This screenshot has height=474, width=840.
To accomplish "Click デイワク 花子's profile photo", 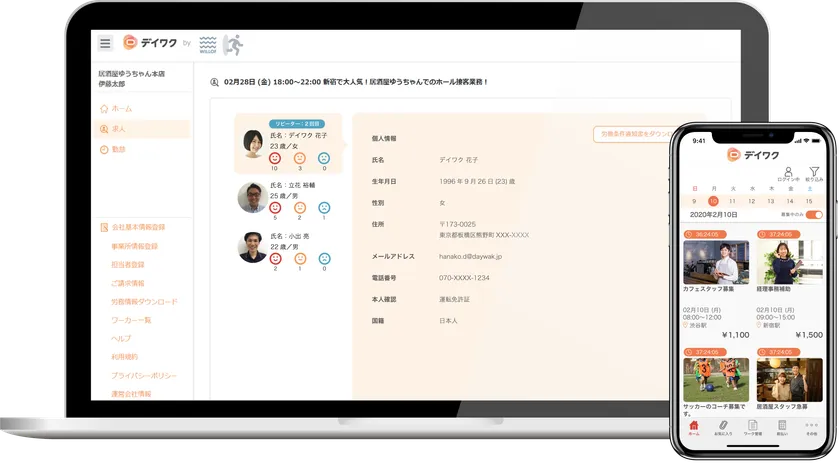I will pyautogui.click(x=253, y=144).
